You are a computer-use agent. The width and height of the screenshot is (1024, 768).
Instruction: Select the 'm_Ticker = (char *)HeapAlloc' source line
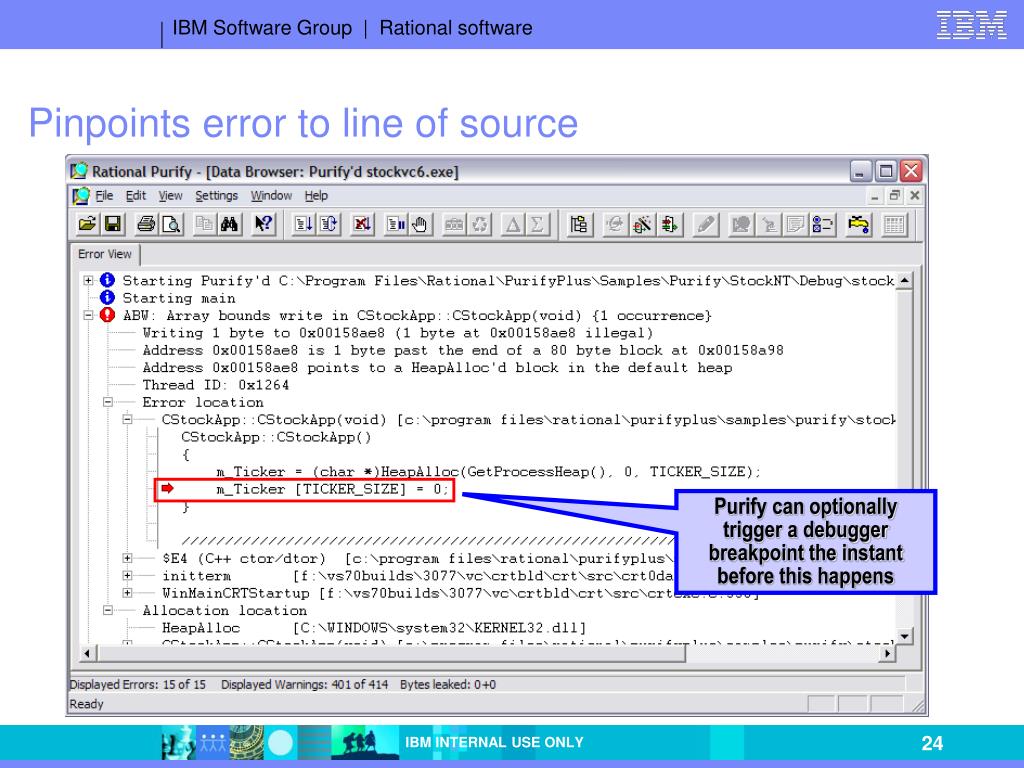[x=488, y=472]
